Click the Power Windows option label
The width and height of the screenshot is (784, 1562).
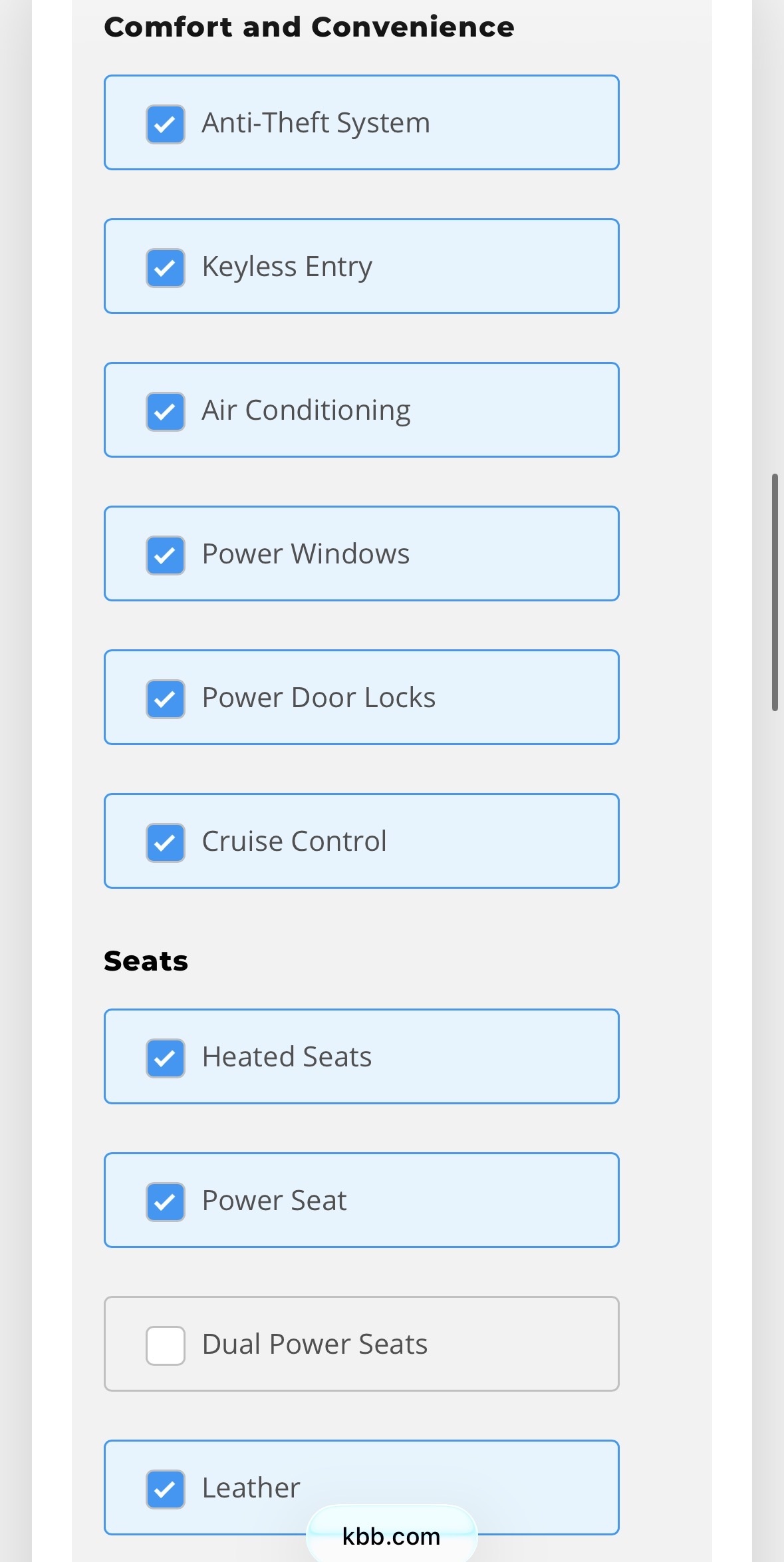click(306, 554)
